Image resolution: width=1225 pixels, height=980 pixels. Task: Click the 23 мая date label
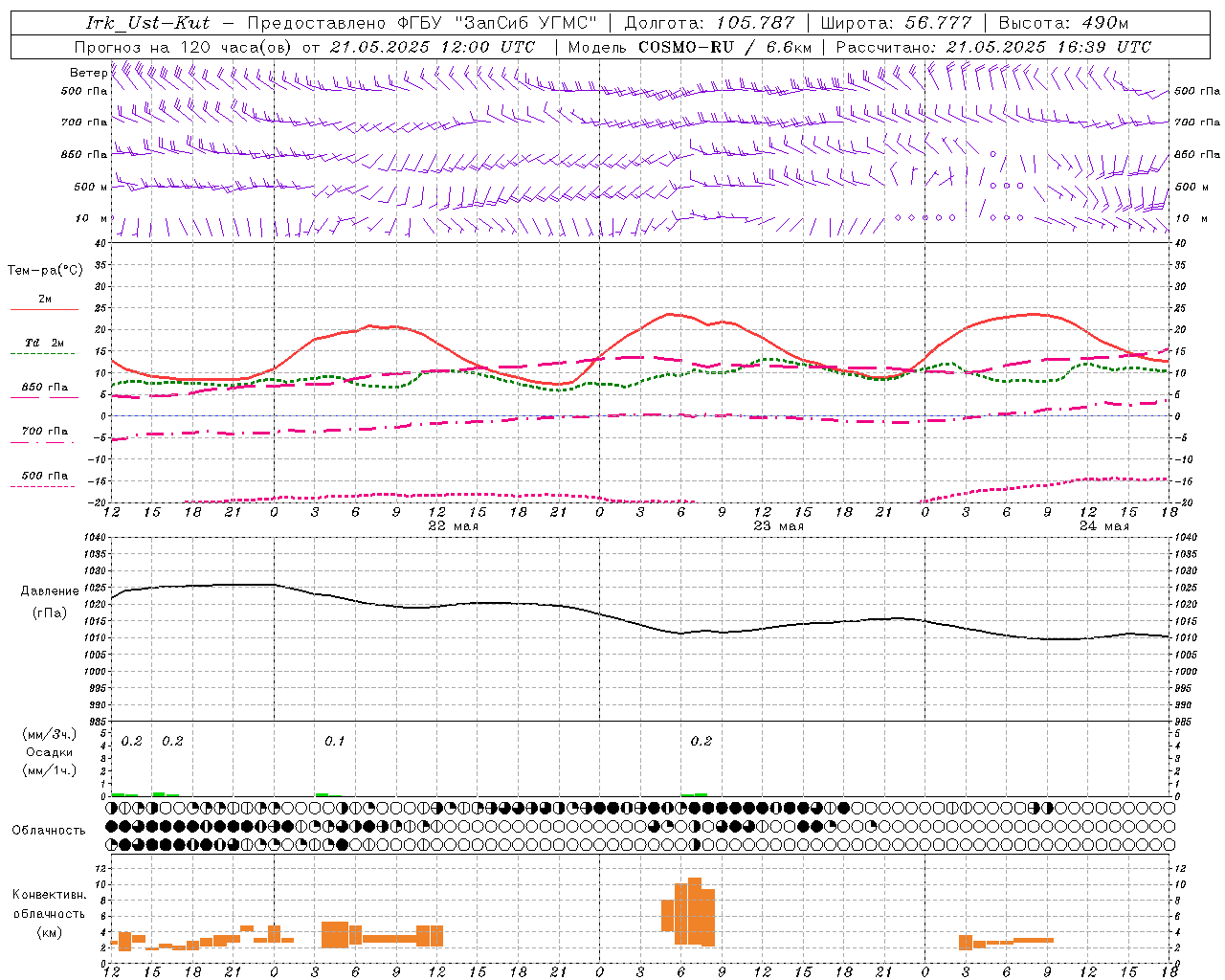click(x=778, y=526)
